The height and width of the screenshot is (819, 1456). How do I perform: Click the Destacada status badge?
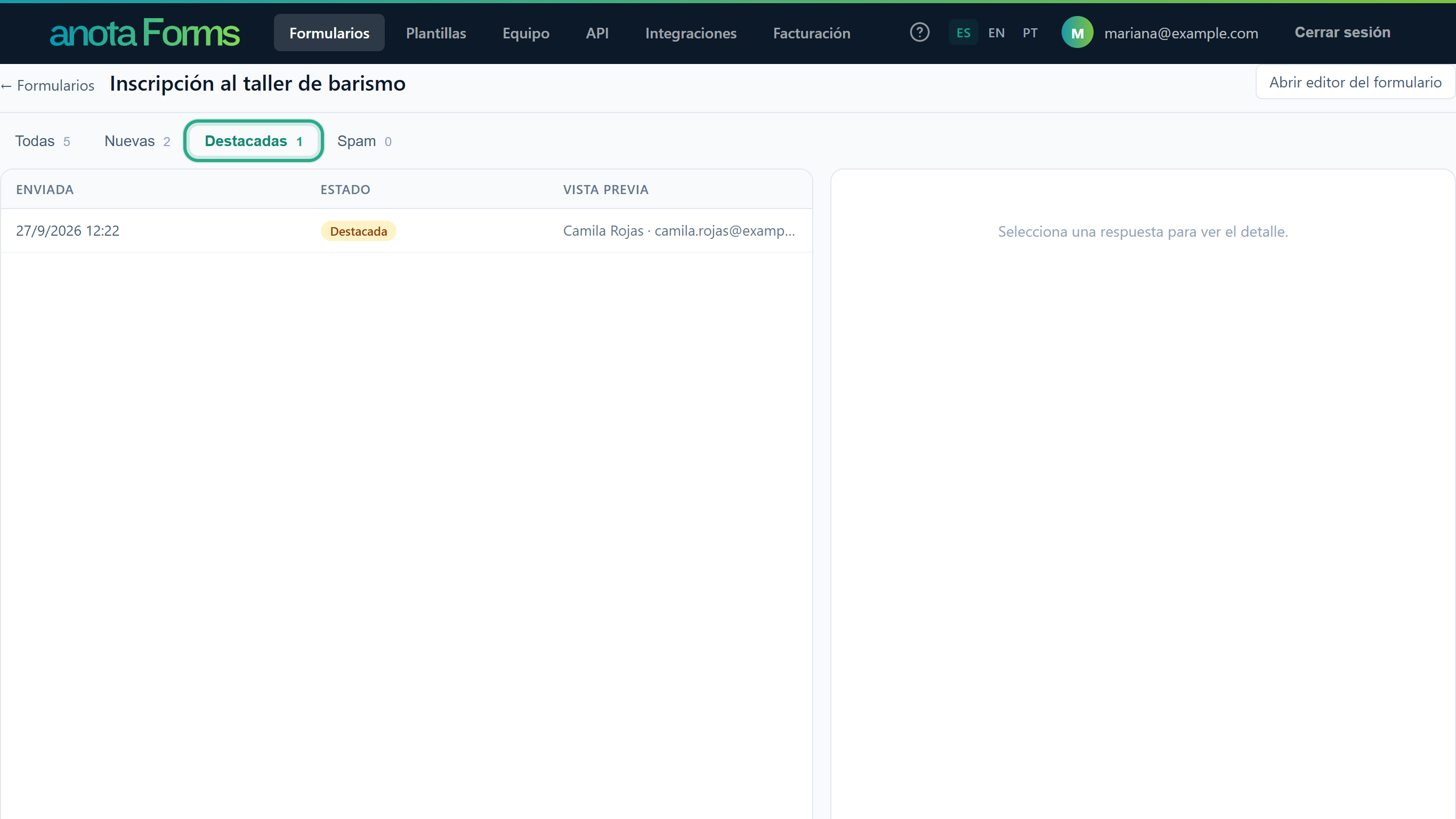coord(358,231)
